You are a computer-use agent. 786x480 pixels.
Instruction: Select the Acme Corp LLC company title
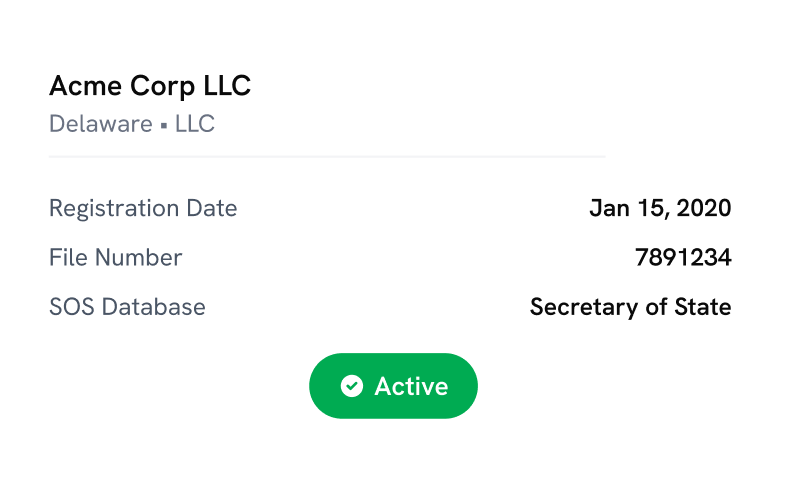[150, 87]
